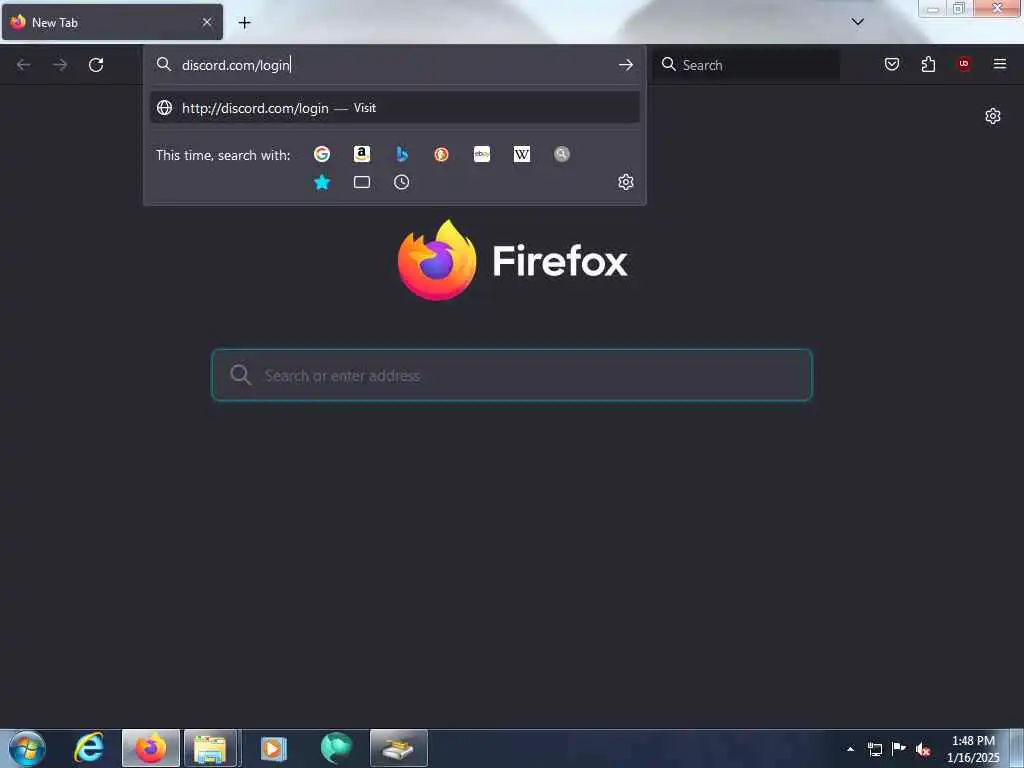1024x768 pixels.
Task: Search this time with Google
Action: 321,154
